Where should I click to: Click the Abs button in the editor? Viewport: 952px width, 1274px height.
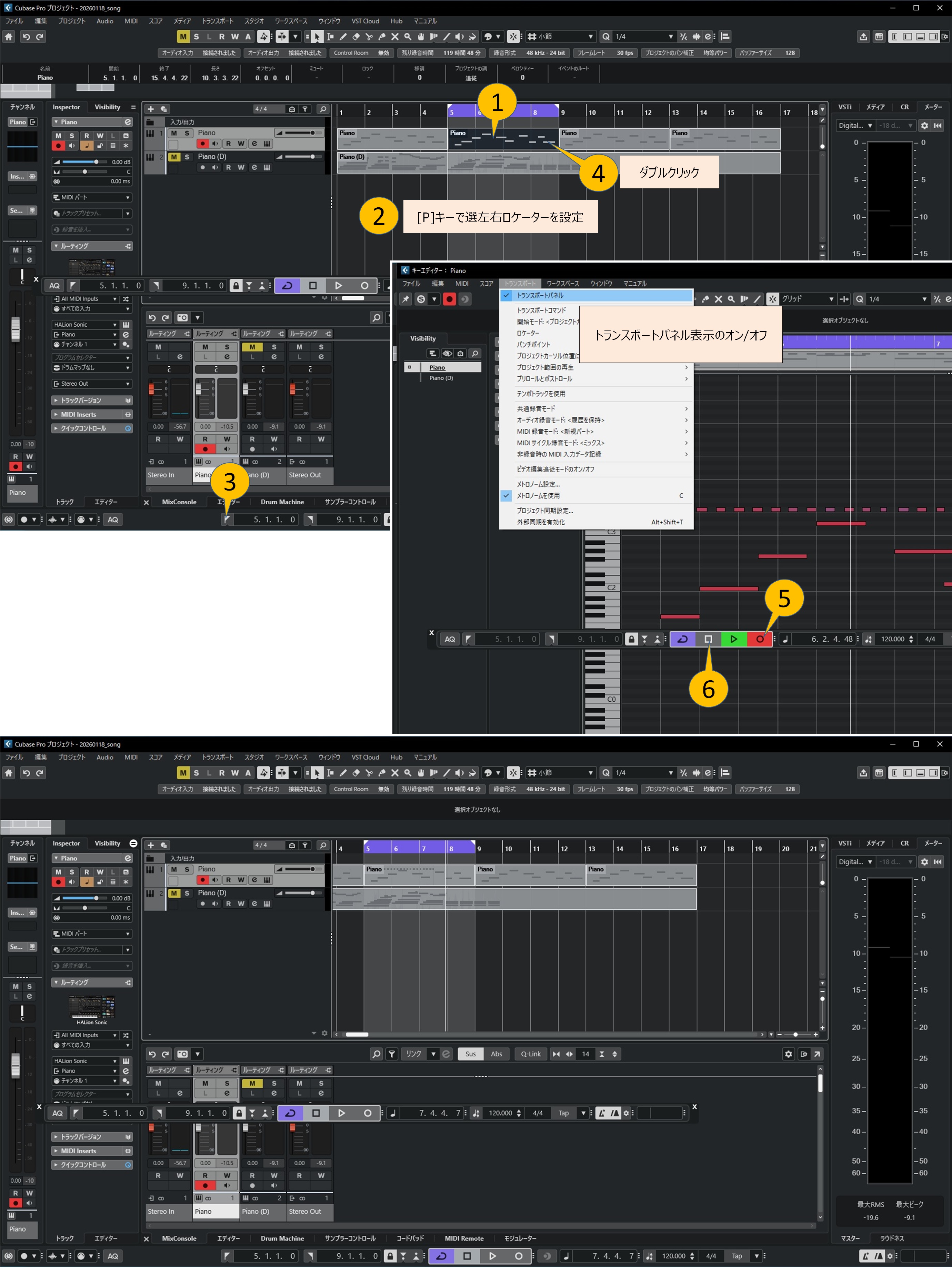point(496,1054)
